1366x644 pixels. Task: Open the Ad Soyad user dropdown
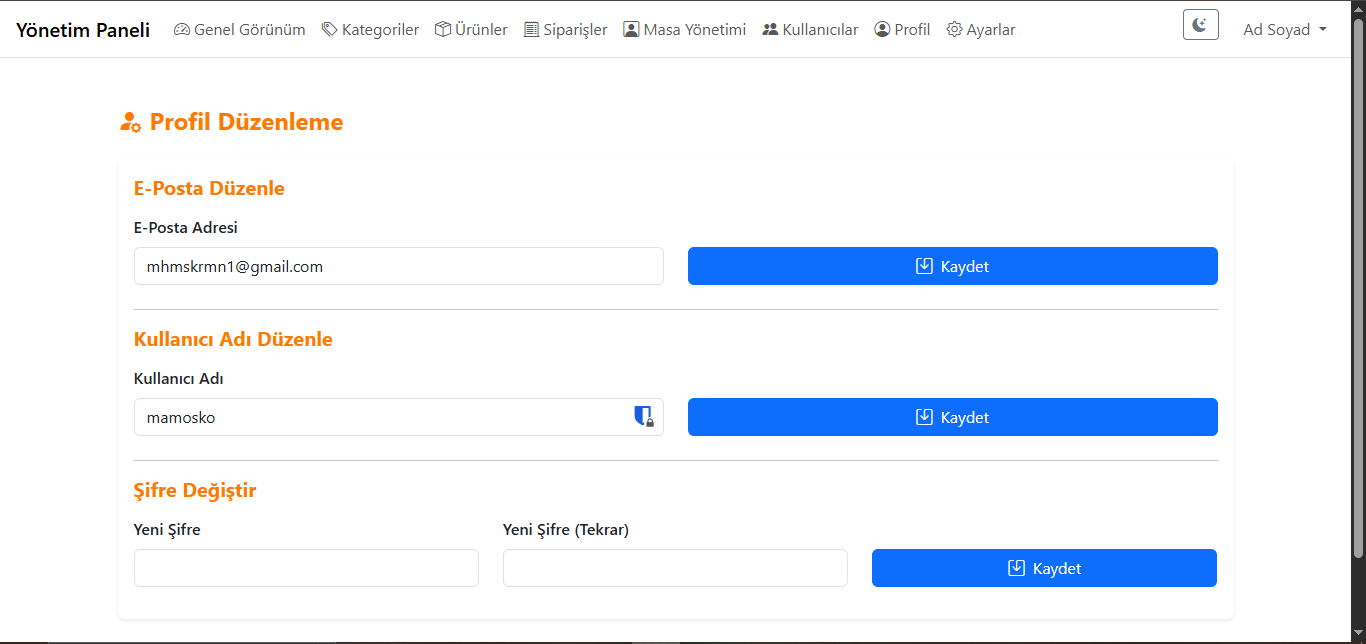tap(1284, 30)
